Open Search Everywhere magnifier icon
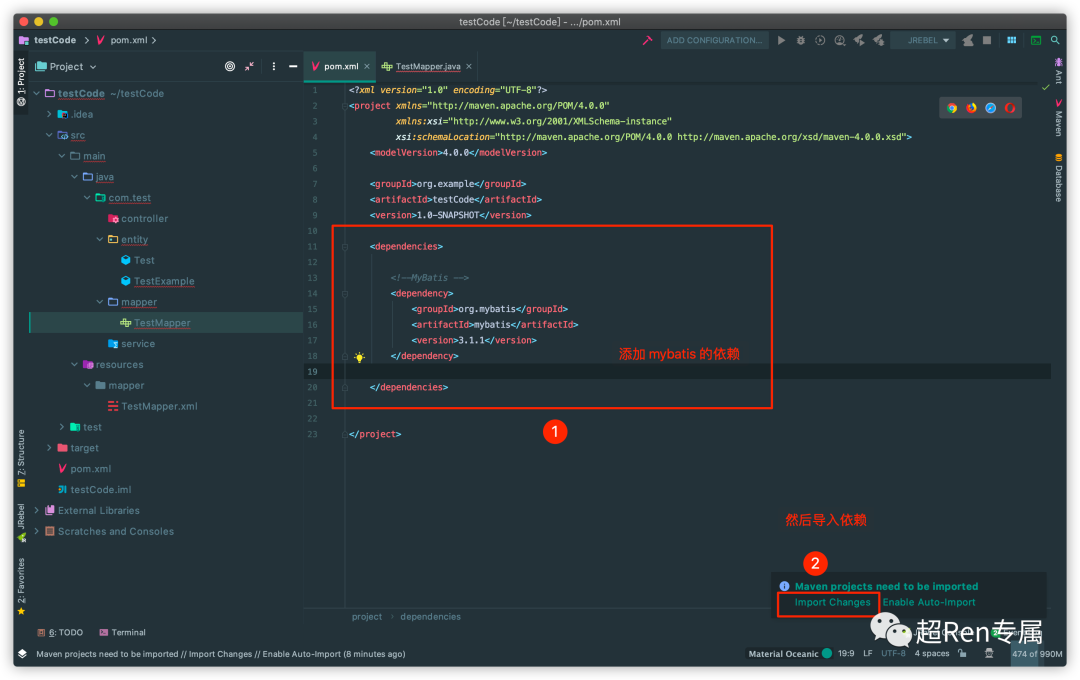The image size is (1080, 680). (1055, 41)
